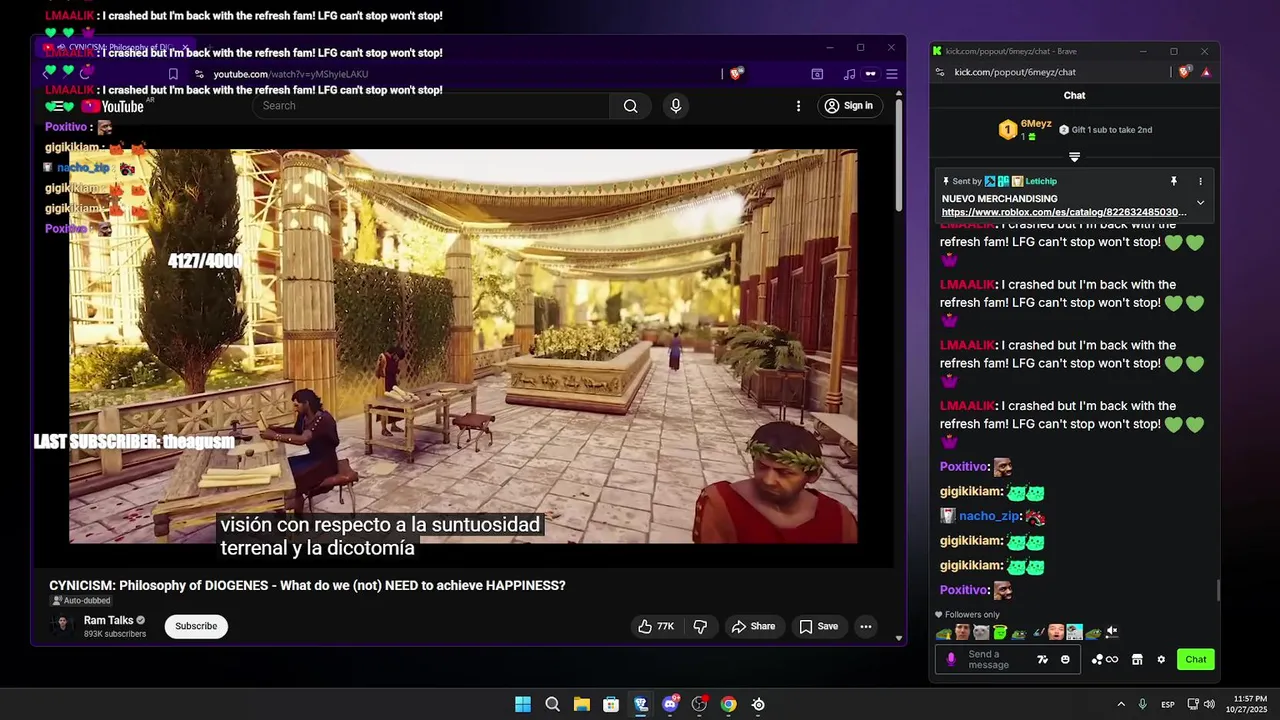
Task: Unpin the pinned message with pin icon
Action: point(1174,181)
